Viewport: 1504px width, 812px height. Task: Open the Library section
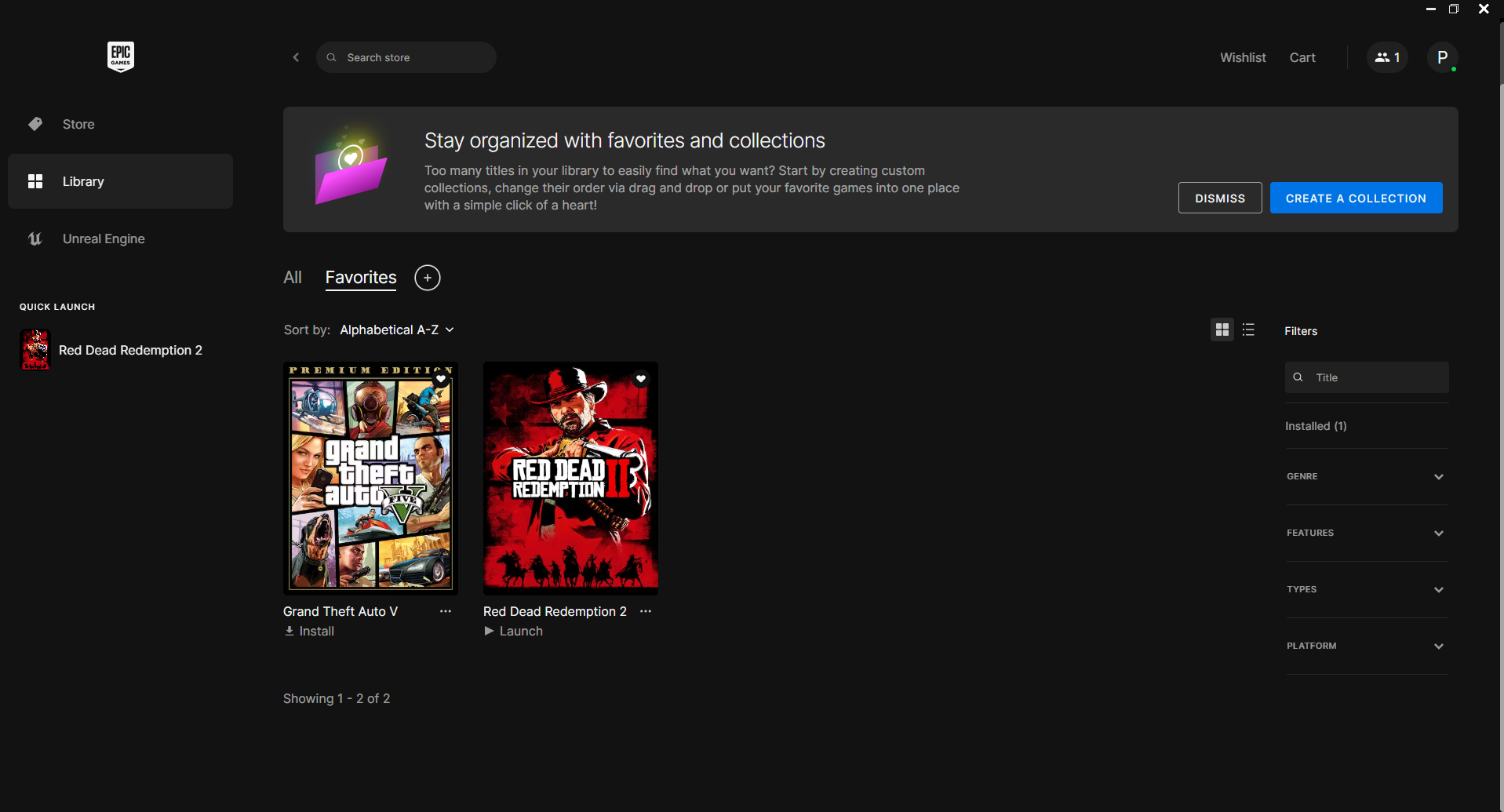coord(120,181)
